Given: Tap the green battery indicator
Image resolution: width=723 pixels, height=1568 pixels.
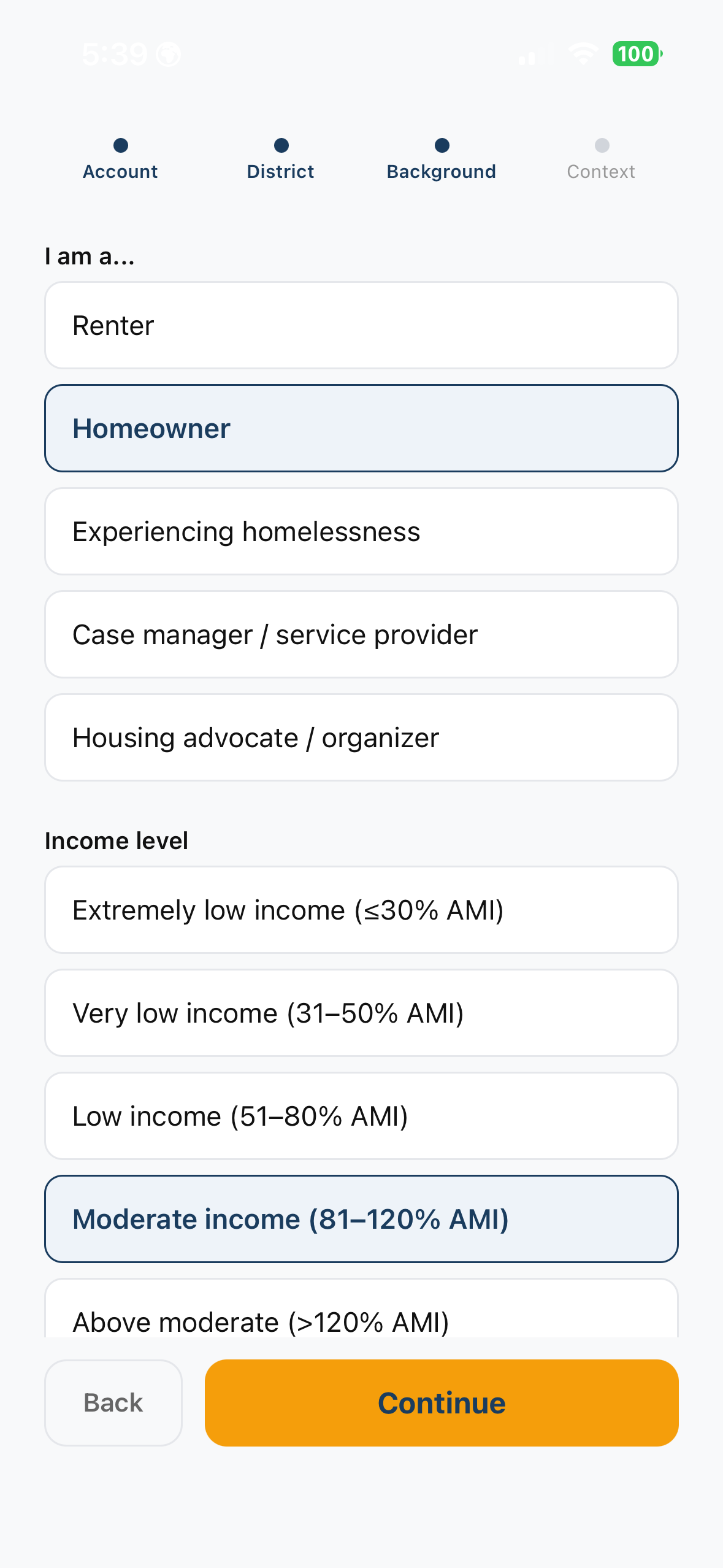Looking at the screenshot, I should 637,54.
